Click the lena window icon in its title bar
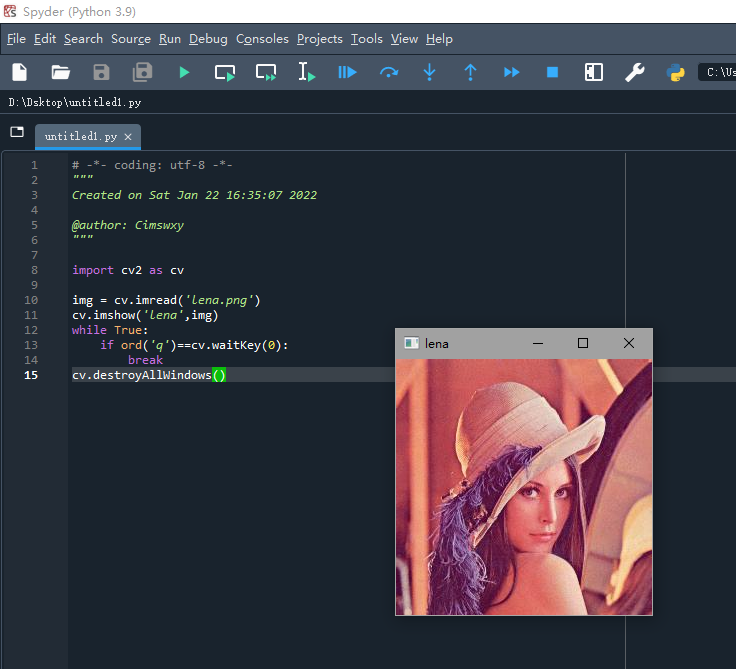 point(411,343)
